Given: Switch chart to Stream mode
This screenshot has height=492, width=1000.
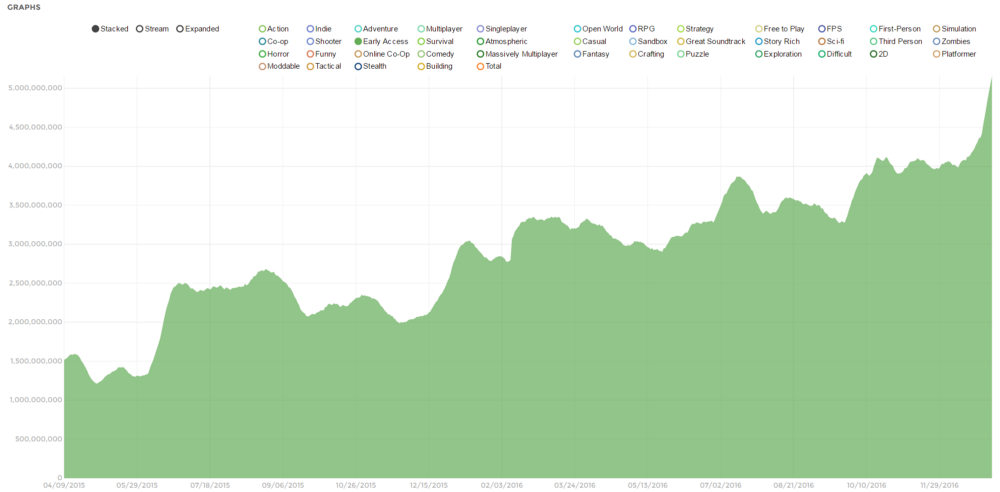Looking at the screenshot, I should 152,29.
